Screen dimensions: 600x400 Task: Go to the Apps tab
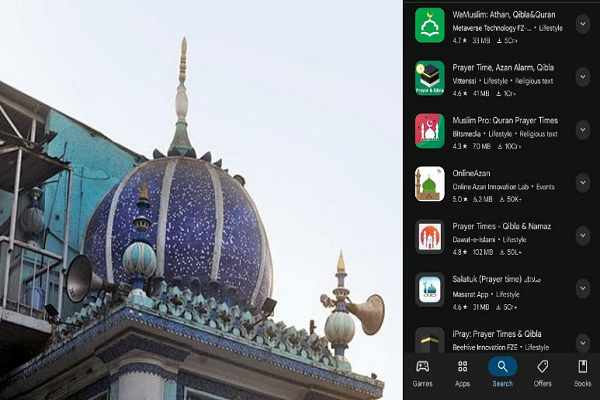[x=462, y=373]
